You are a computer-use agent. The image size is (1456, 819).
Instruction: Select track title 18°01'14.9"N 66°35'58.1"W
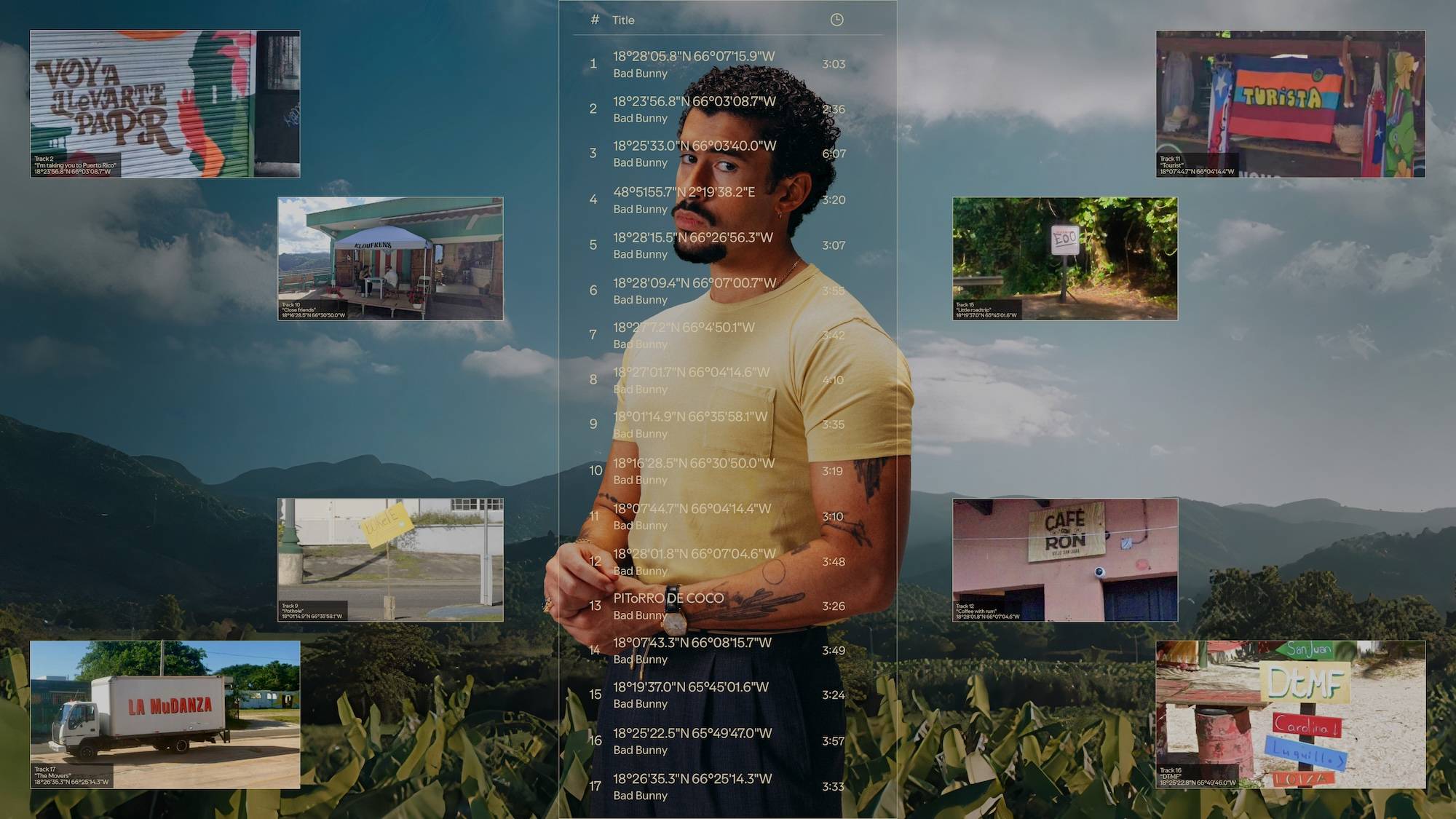pos(690,416)
